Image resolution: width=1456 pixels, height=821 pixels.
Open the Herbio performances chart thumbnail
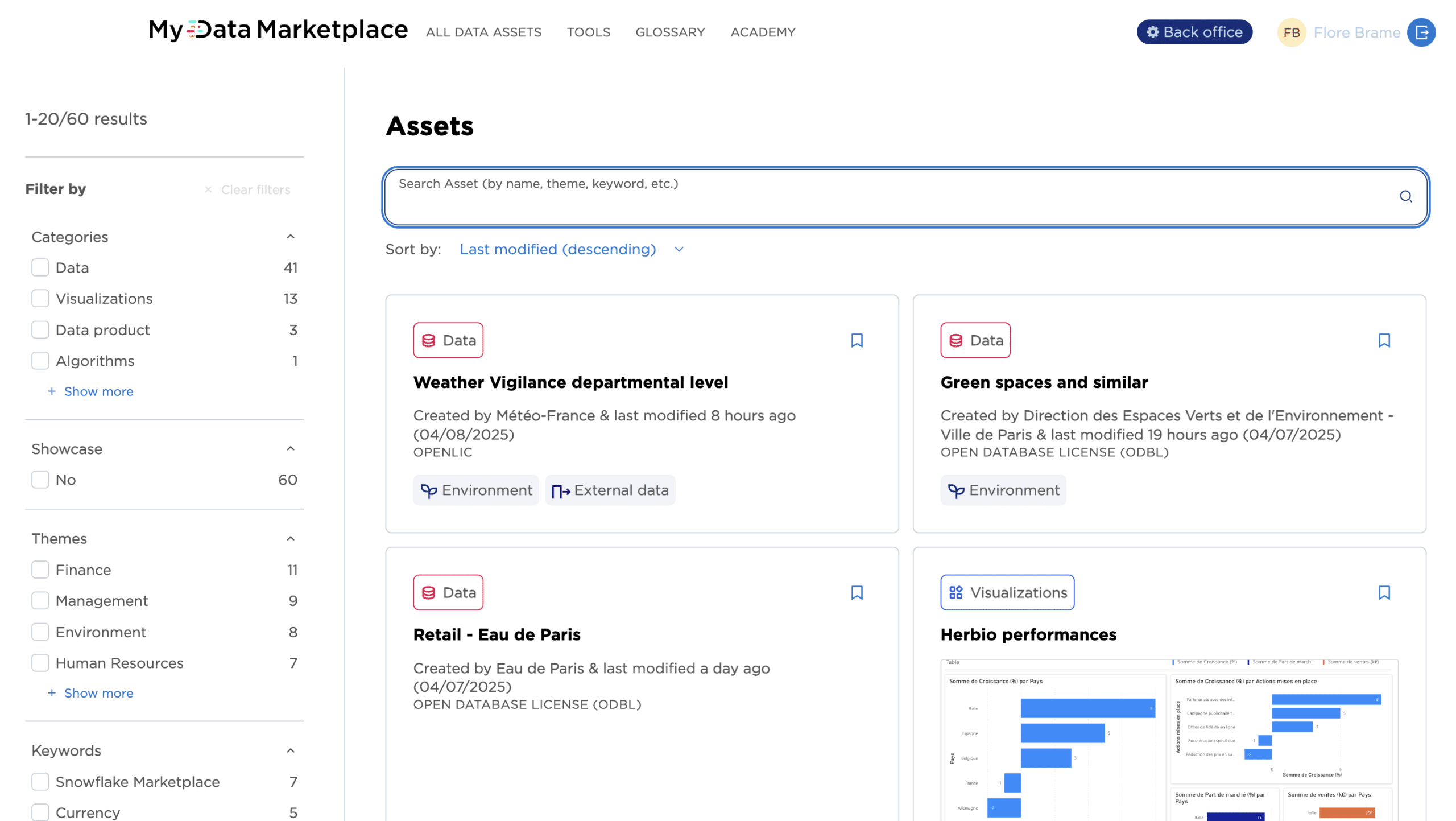[x=1169, y=740]
